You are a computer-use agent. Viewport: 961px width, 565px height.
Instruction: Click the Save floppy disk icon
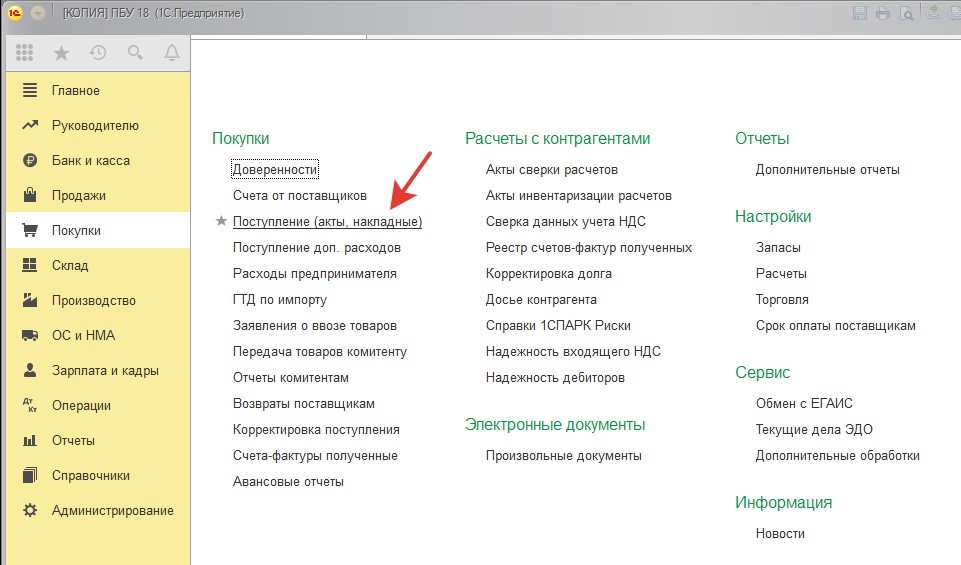point(860,13)
